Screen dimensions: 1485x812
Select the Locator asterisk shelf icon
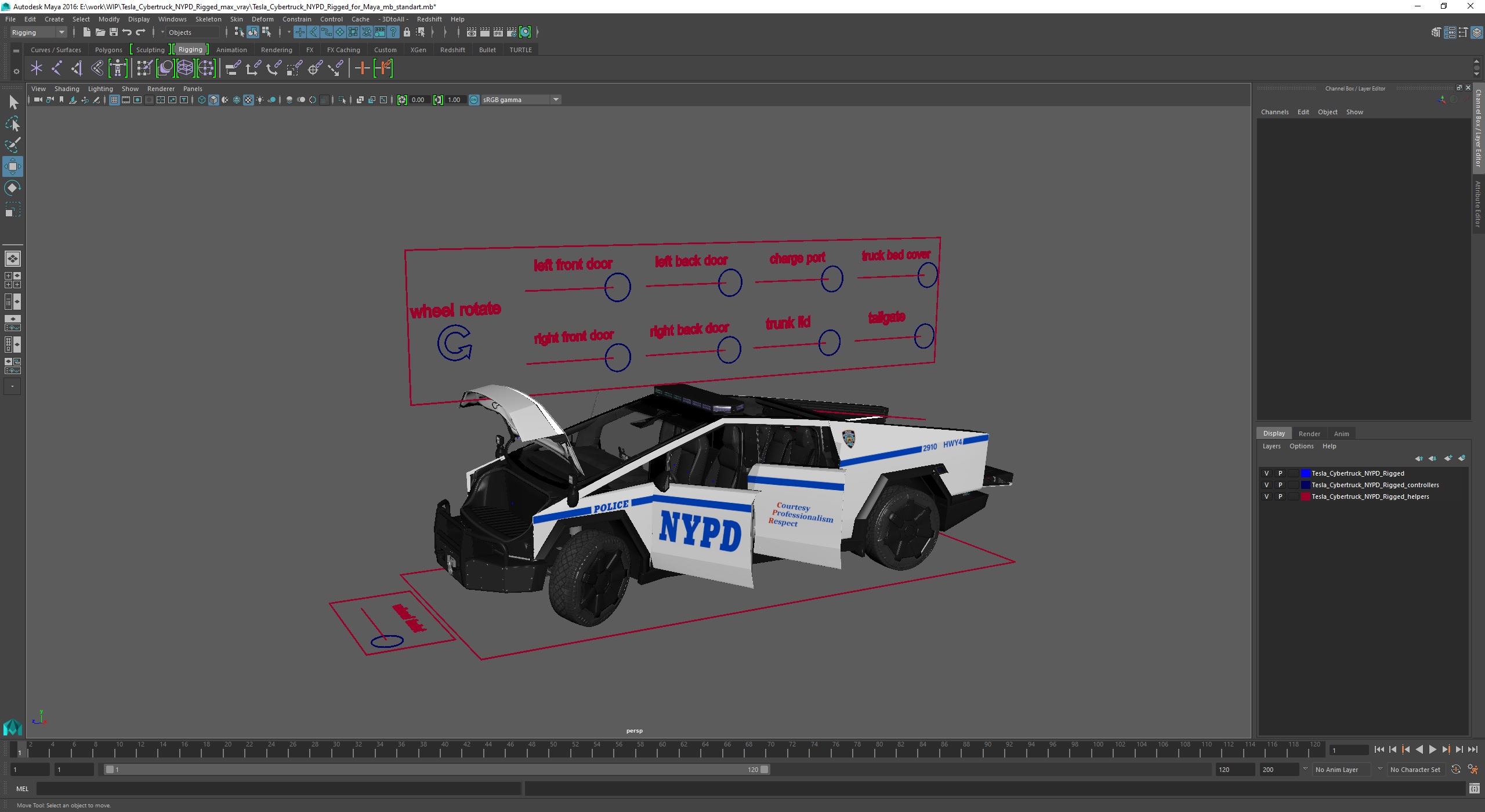pyautogui.click(x=37, y=68)
